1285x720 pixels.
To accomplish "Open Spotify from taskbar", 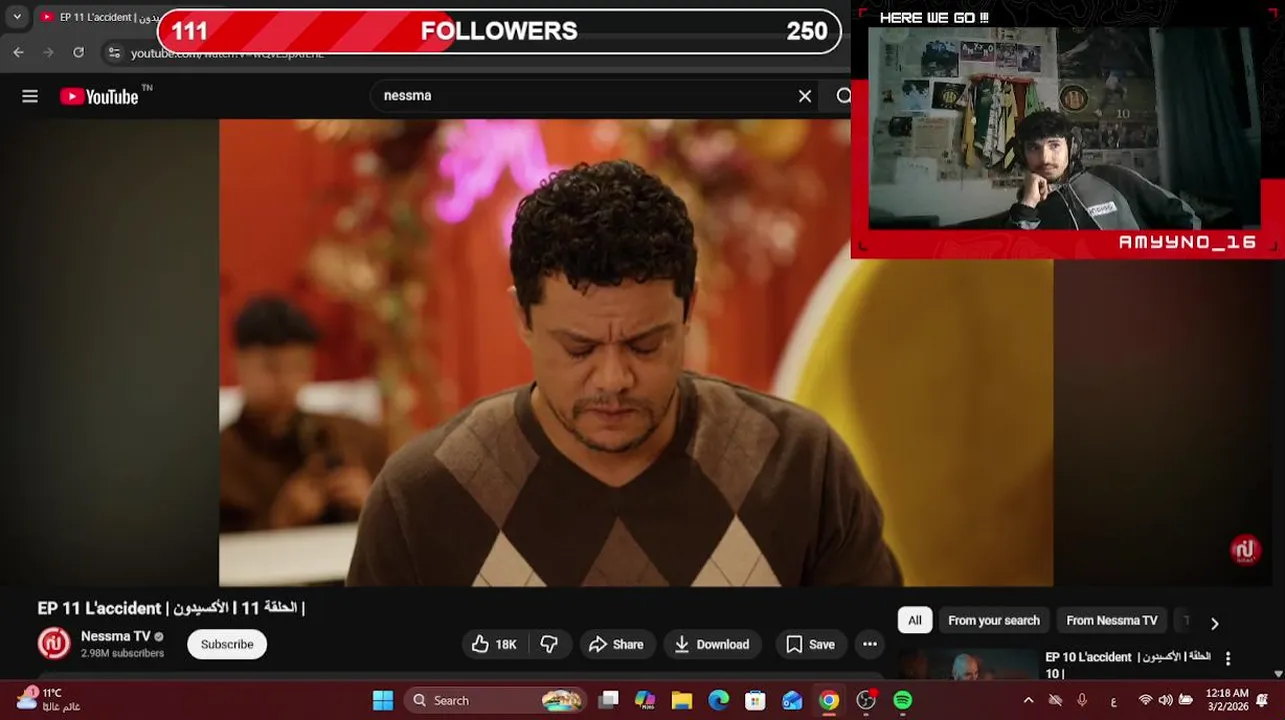I will pos(902,700).
